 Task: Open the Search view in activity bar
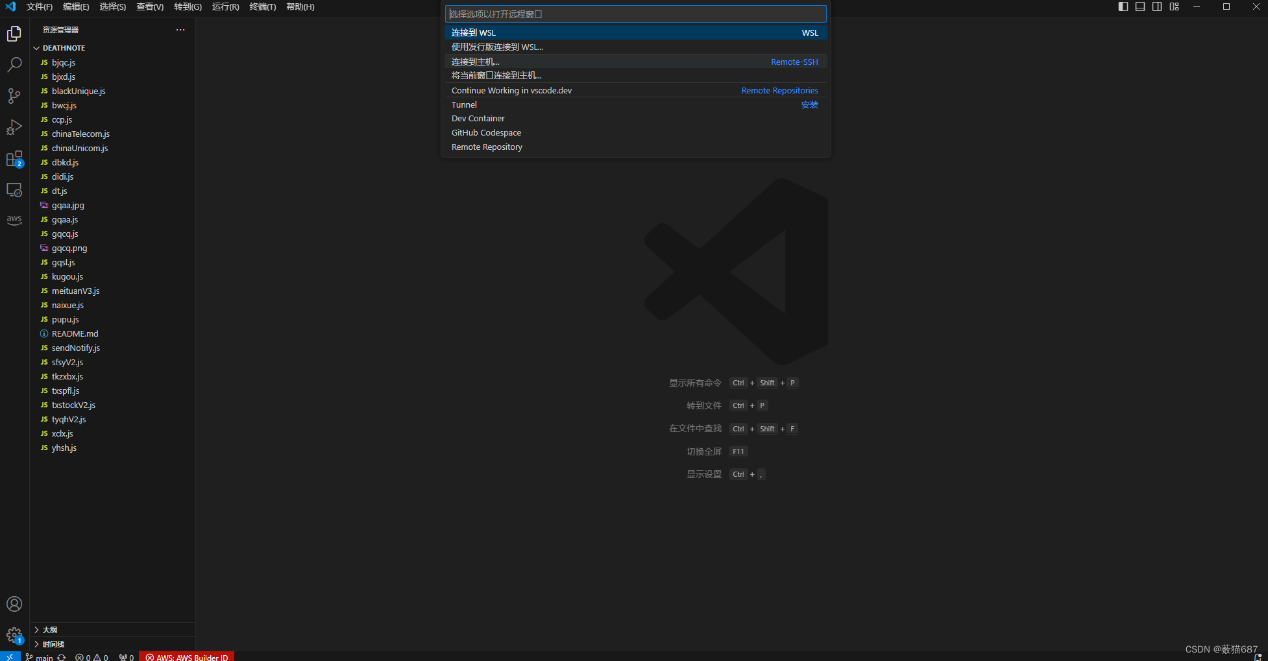pyautogui.click(x=14, y=65)
